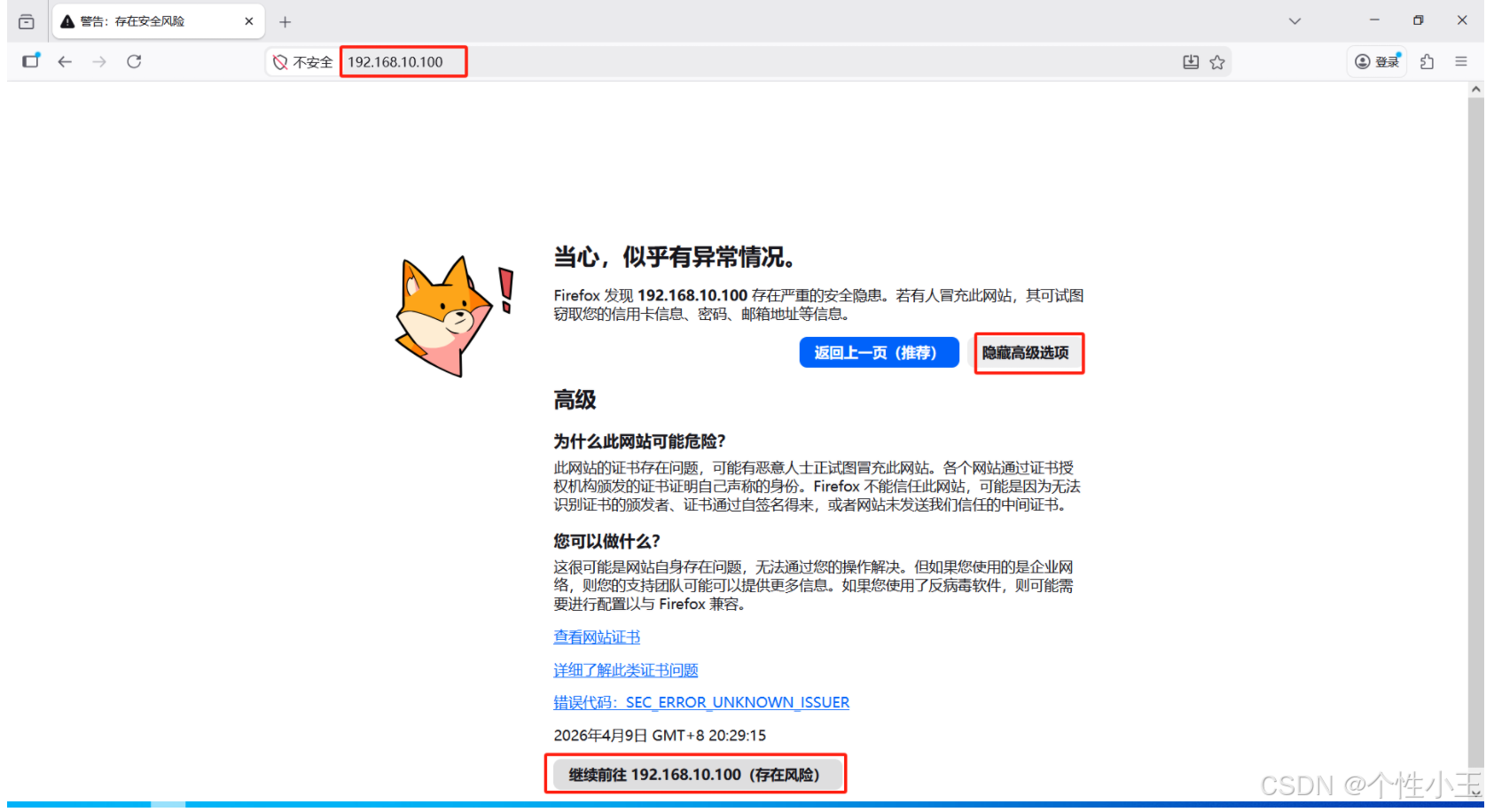Open the list all tabs chevron
Screen dimensions: 1486x812
click(x=1294, y=21)
